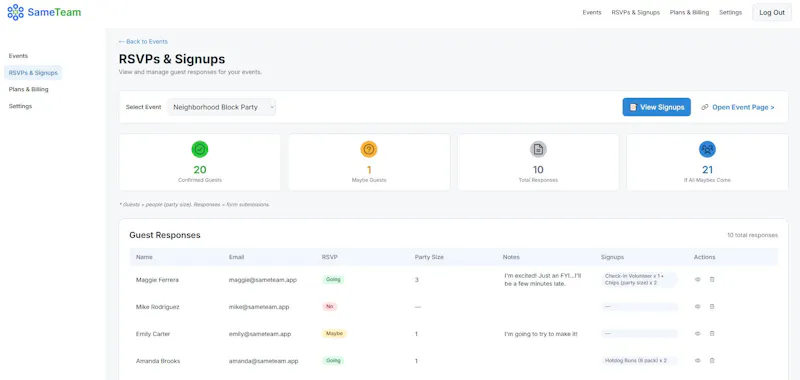800x380 pixels.
Task: View Maggie Ferrera's response details eye icon
Action: pyautogui.click(x=697, y=280)
